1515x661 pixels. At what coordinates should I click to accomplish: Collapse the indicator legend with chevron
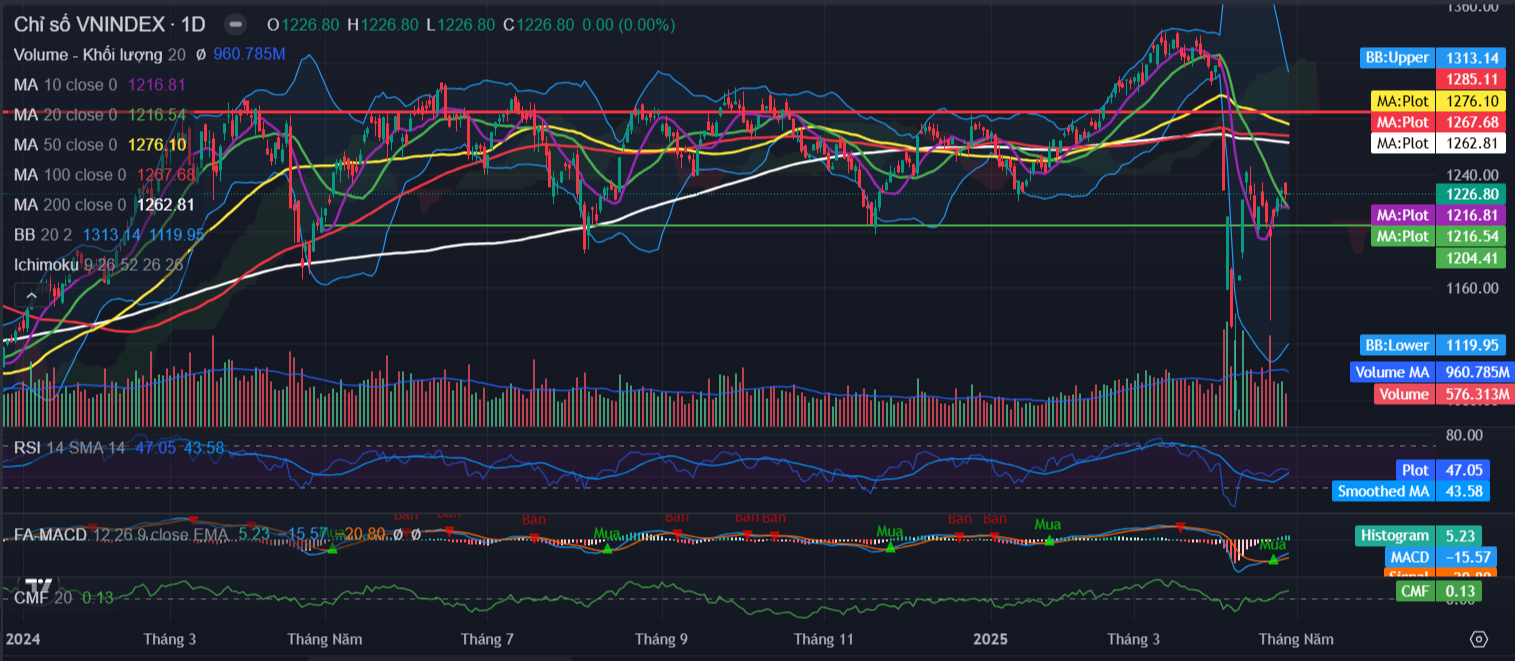pyautogui.click(x=29, y=295)
